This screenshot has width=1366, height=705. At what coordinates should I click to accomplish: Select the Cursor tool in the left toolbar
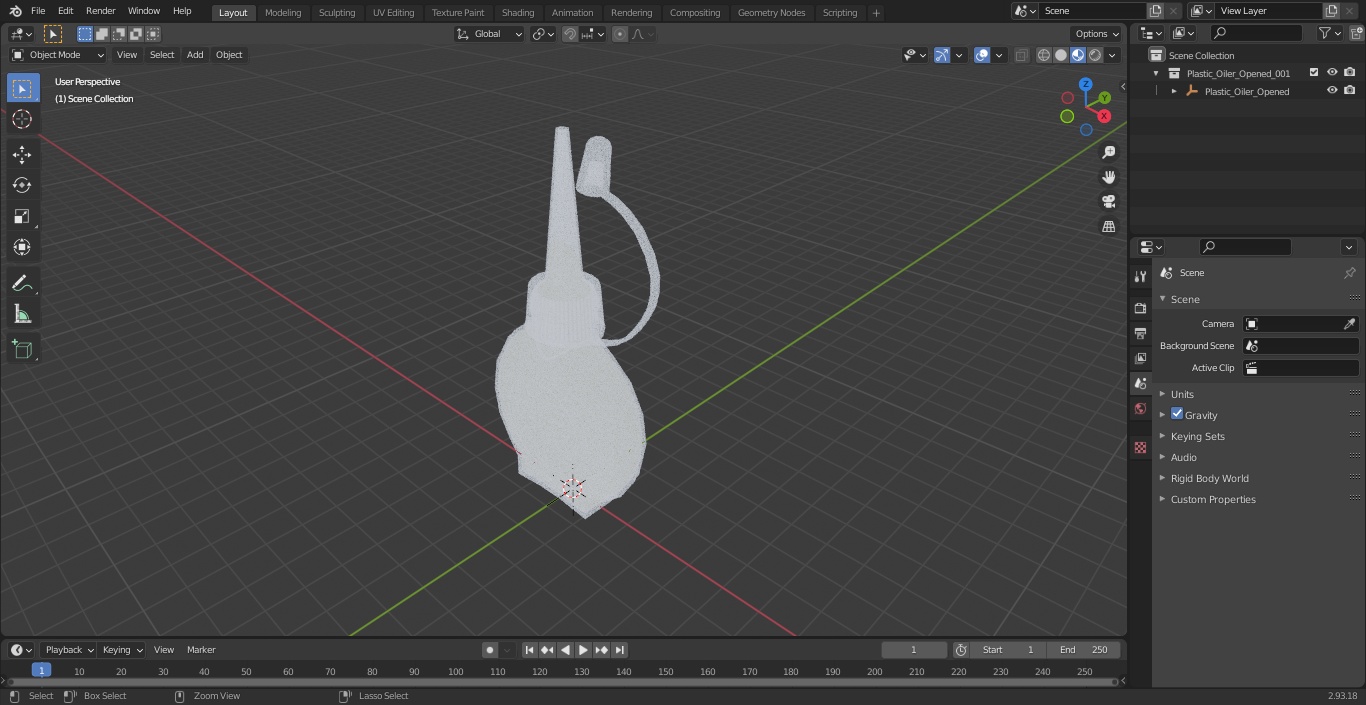[x=22, y=119]
